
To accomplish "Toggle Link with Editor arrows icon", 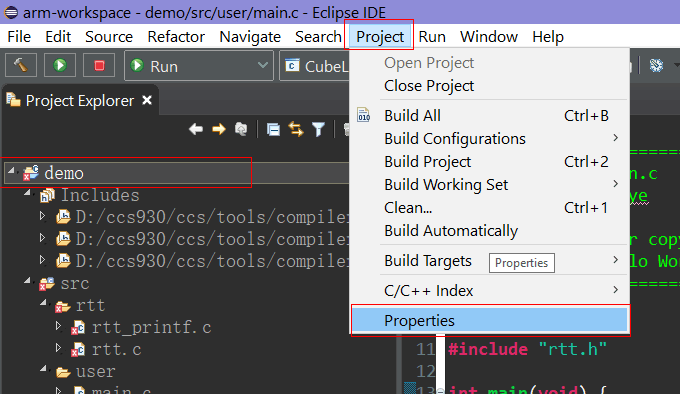I will pos(296,130).
